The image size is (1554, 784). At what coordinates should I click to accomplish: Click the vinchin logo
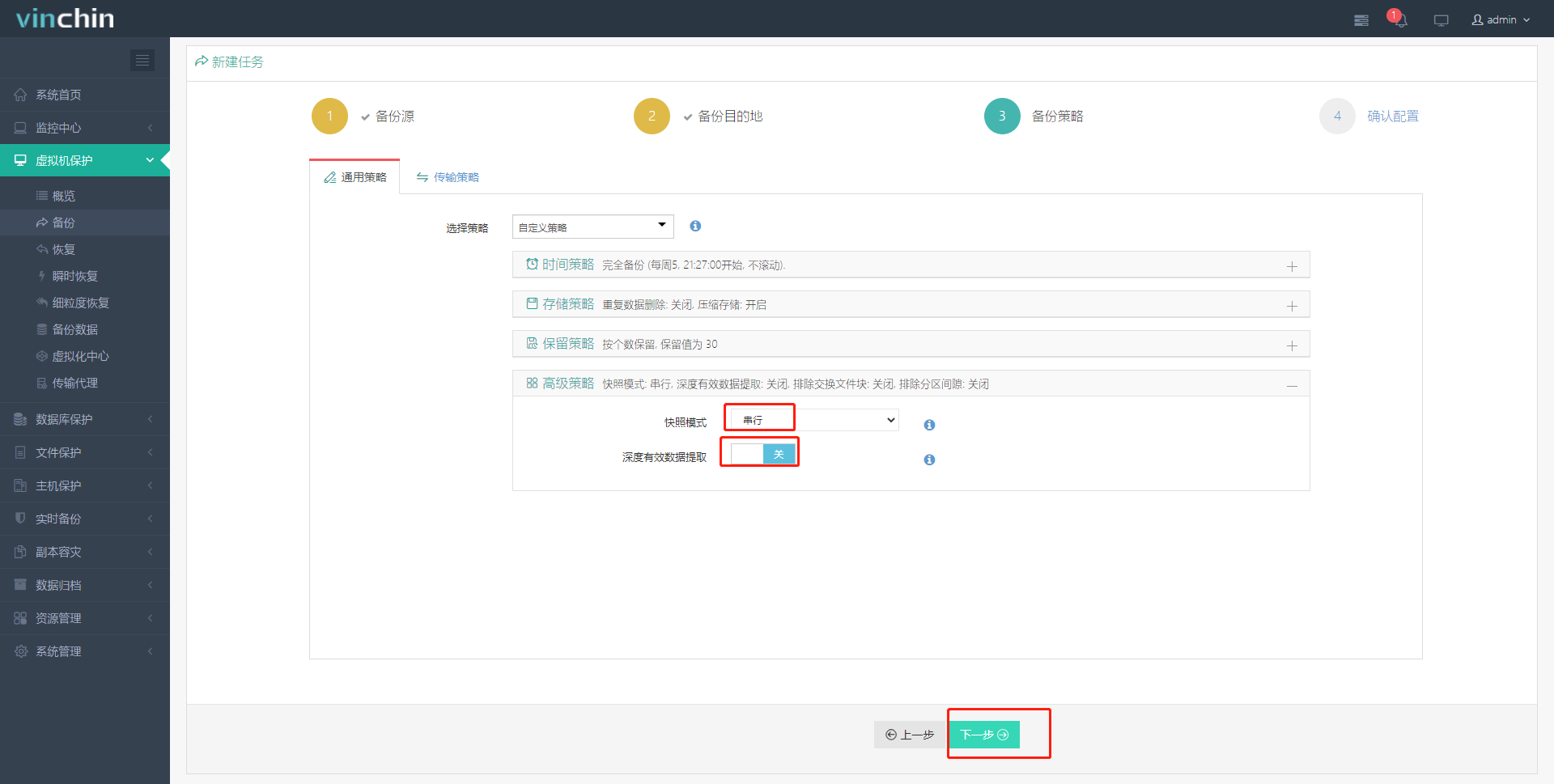coord(65,18)
